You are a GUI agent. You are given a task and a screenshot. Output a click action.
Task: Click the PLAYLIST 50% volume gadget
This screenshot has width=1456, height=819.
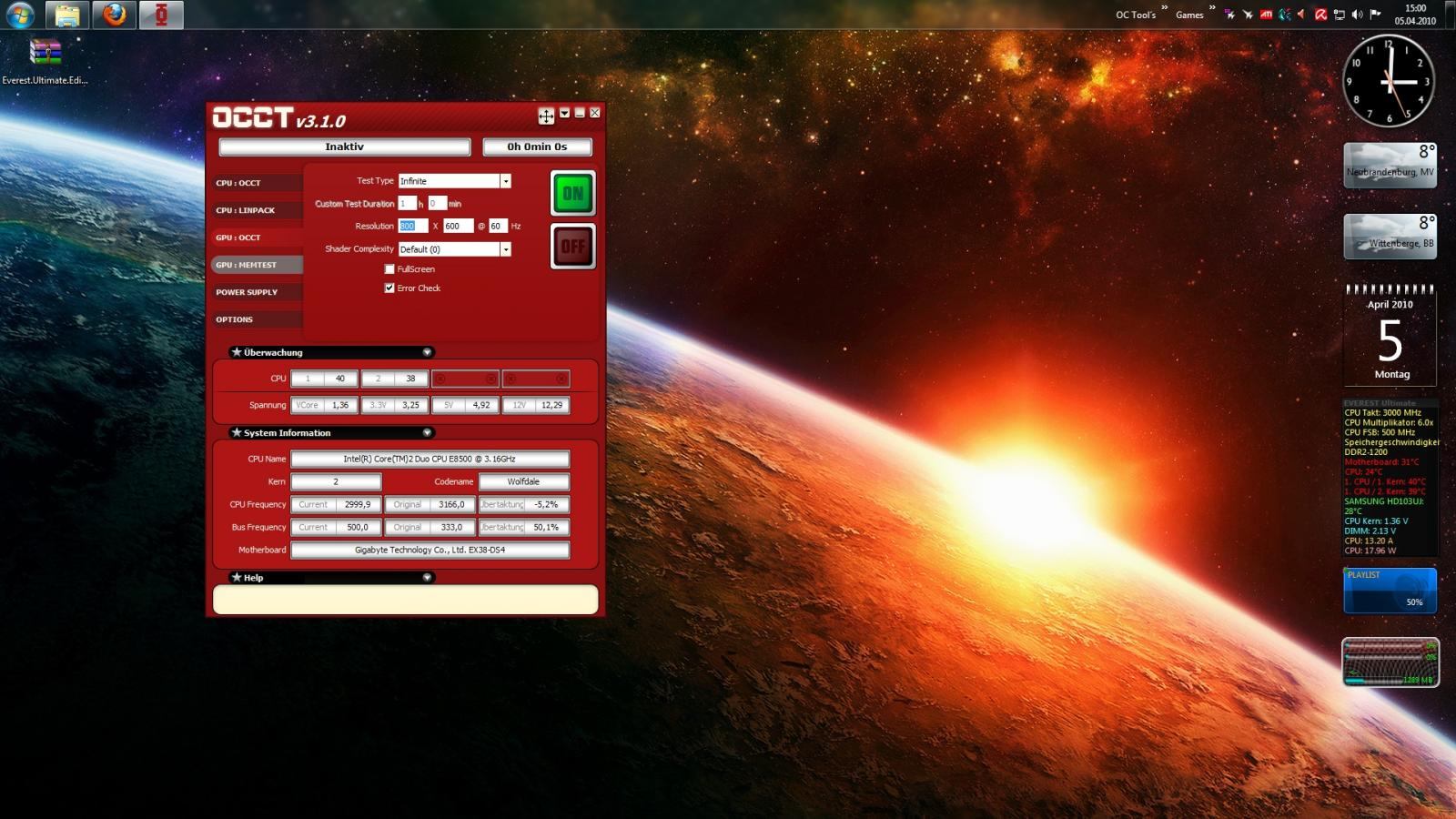click(x=1390, y=591)
